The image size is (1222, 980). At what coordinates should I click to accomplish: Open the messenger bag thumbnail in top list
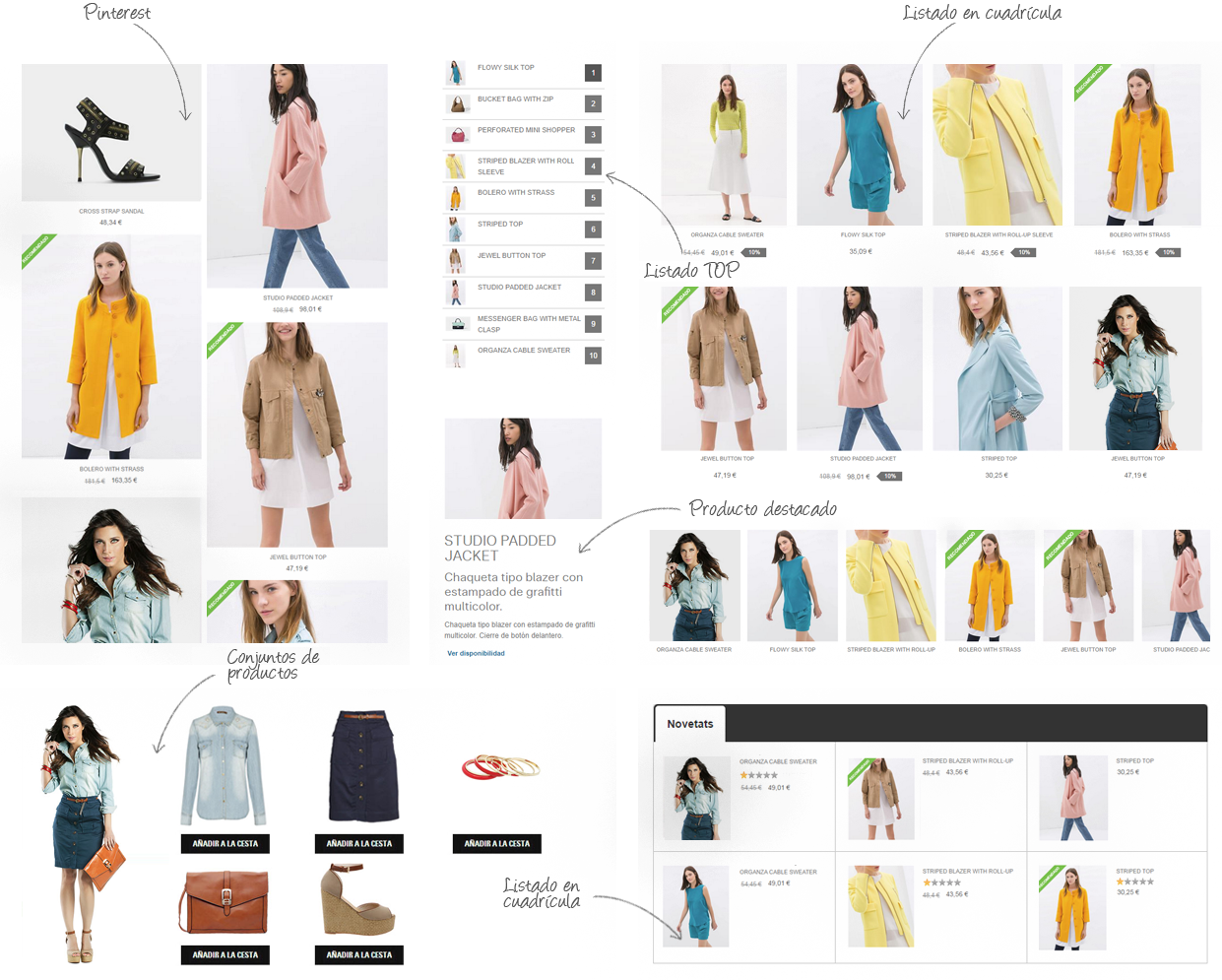(x=456, y=324)
